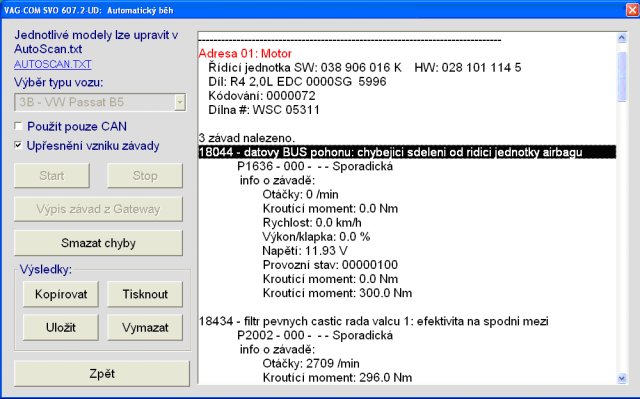Open the vehicle type dropdown 3B - VW Passat B5
Viewport: 640px width, 399px height.
[x=100, y=102]
